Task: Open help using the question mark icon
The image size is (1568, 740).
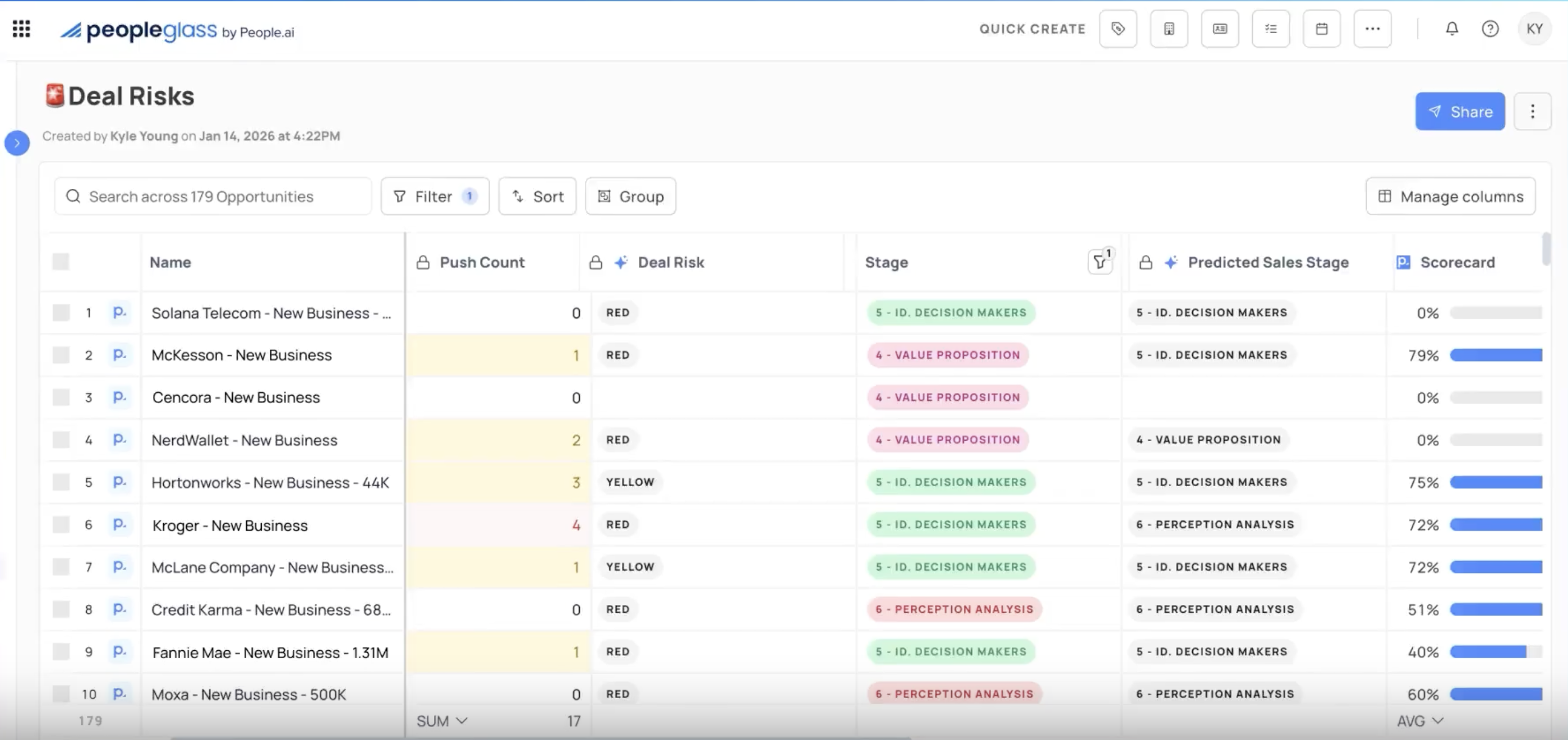Action: pos(1489,29)
